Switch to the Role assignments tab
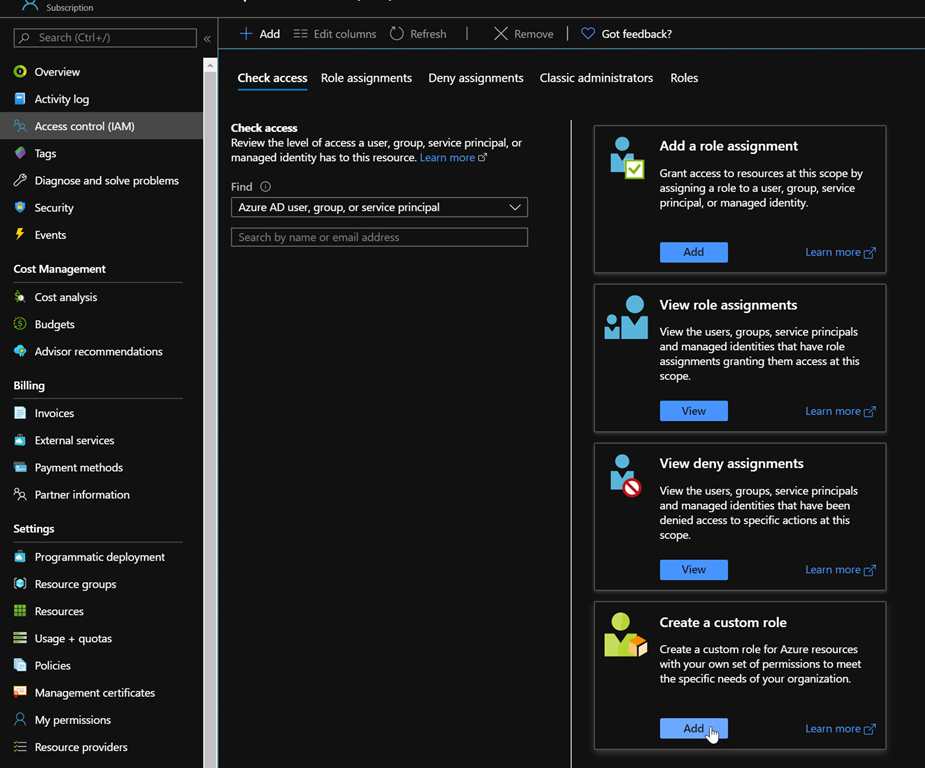 coord(366,78)
